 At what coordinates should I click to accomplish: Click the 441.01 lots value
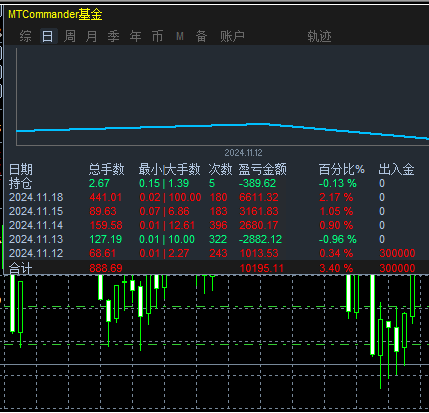pos(106,197)
